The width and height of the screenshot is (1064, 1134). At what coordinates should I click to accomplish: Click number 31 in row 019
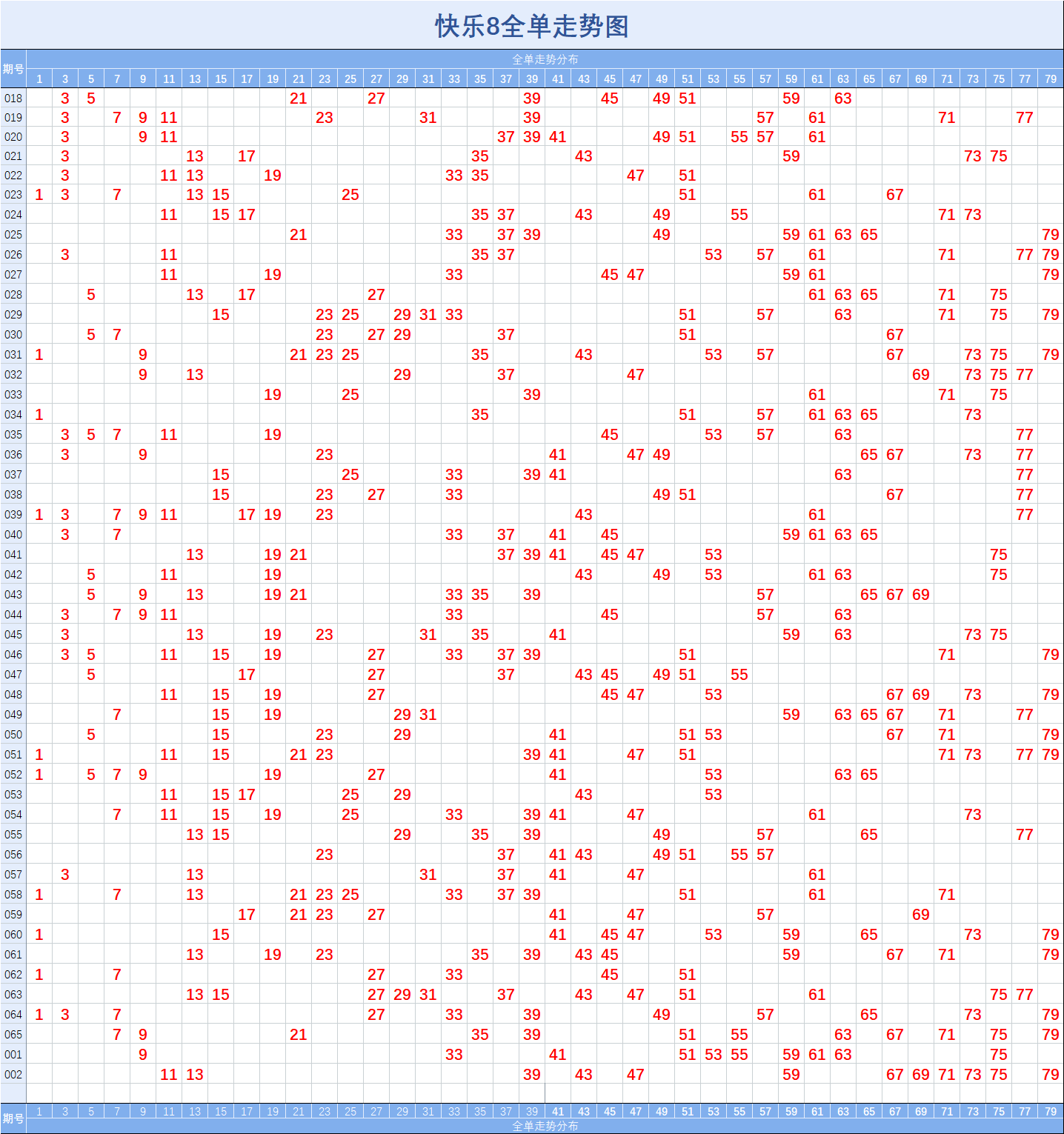(428, 117)
